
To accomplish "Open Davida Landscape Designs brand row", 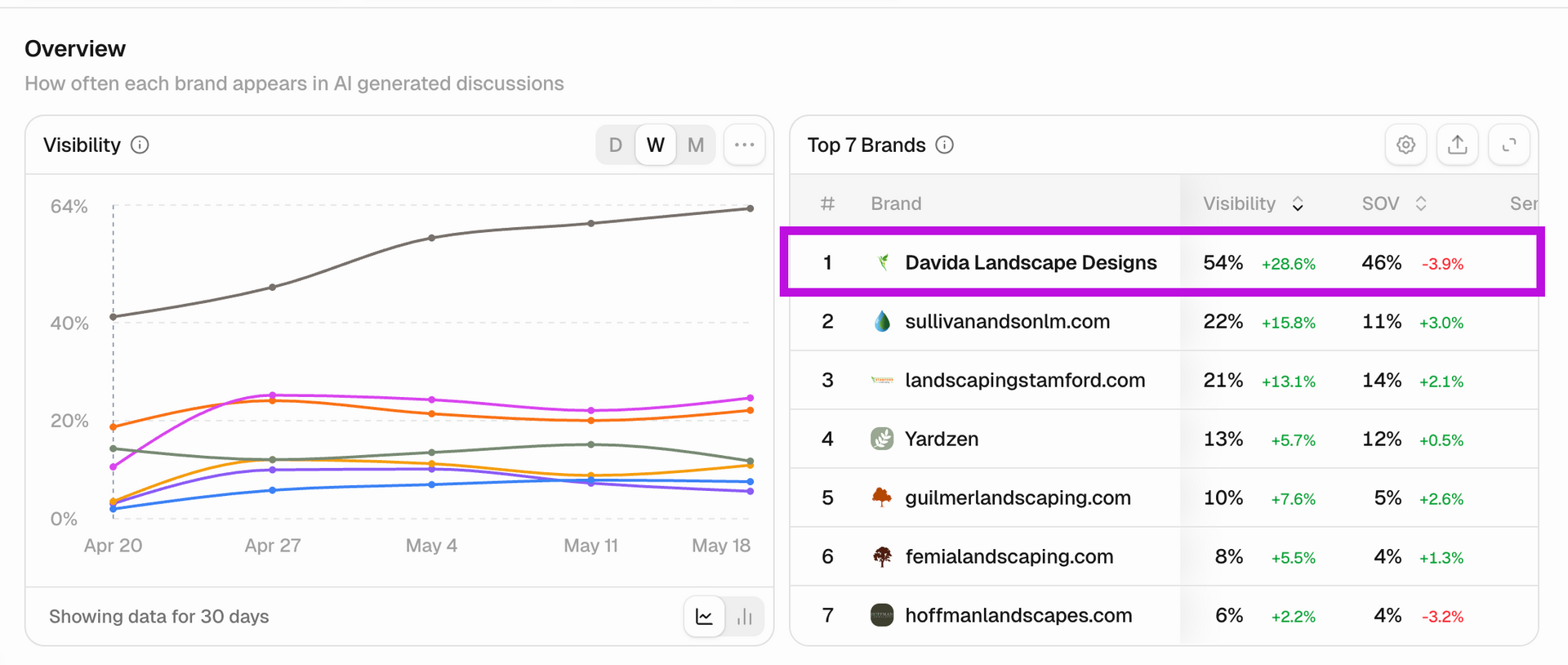I will point(1163,262).
